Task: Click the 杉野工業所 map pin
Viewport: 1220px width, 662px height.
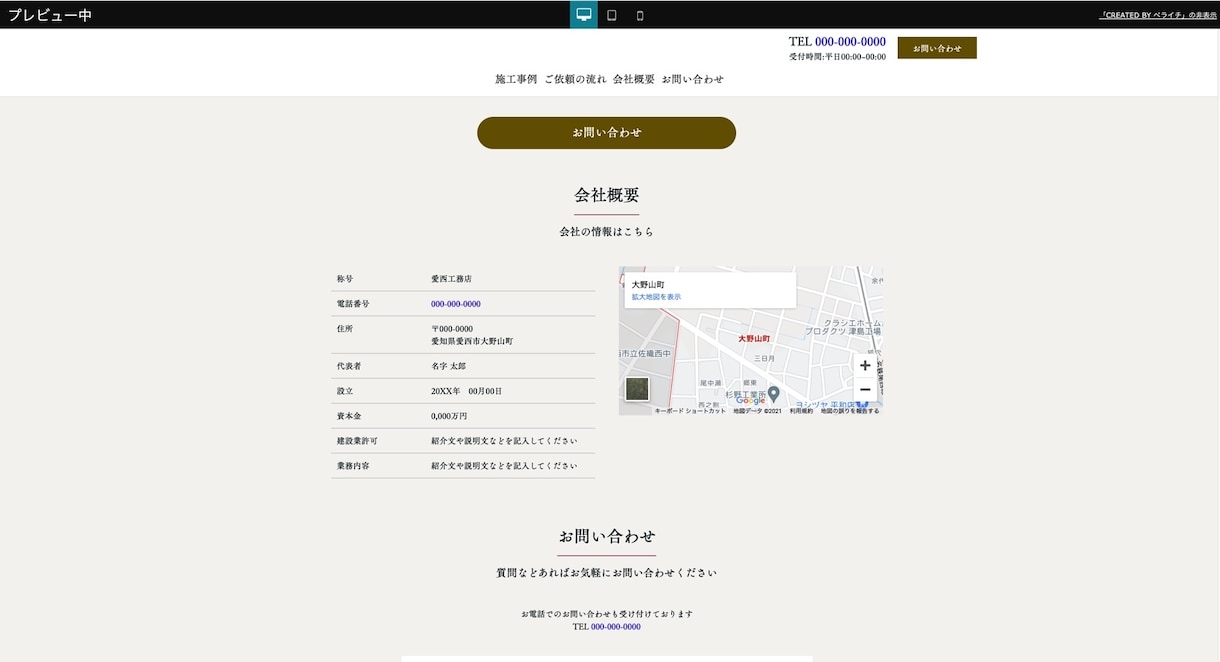Action: tap(774, 392)
